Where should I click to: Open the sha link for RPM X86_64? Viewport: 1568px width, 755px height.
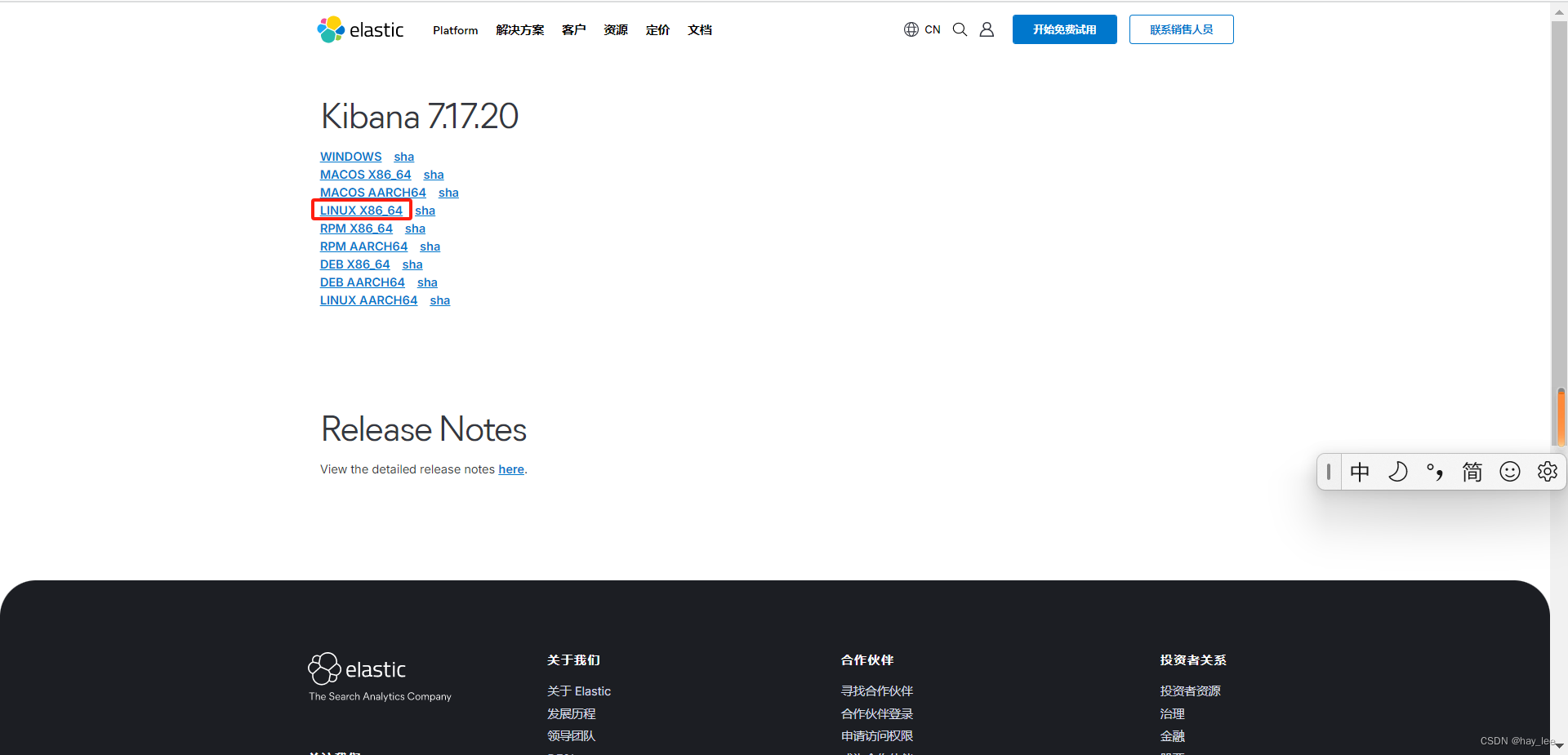[416, 229]
